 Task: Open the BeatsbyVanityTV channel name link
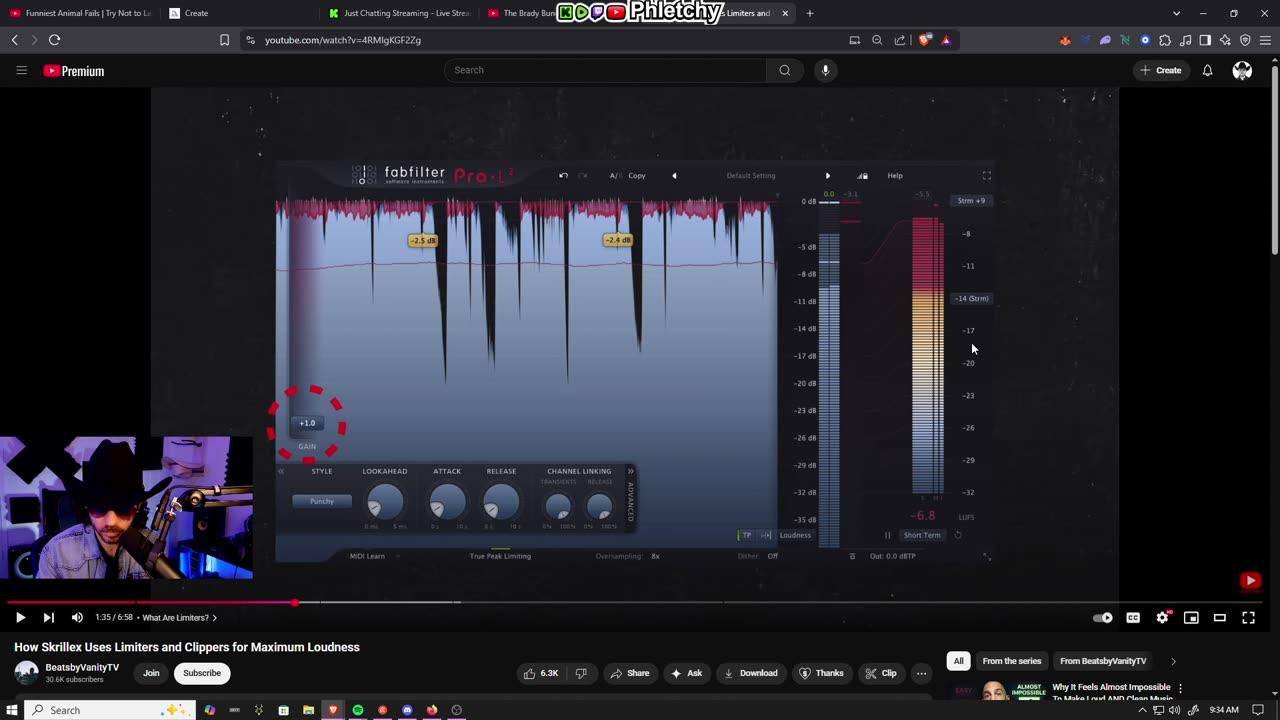tap(82, 667)
